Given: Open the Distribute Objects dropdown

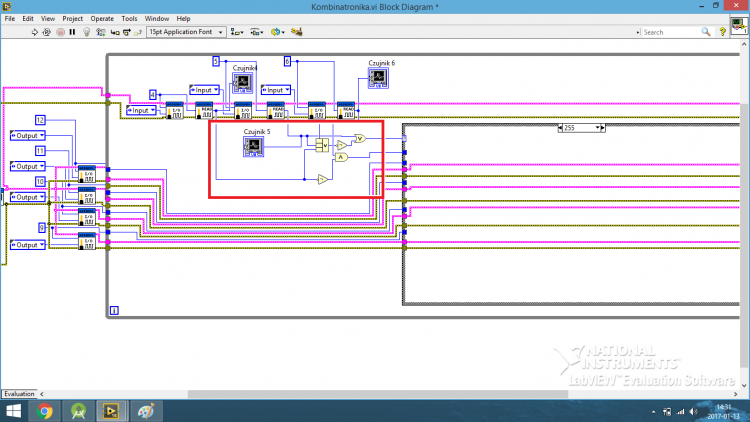Looking at the screenshot, I should 257,32.
